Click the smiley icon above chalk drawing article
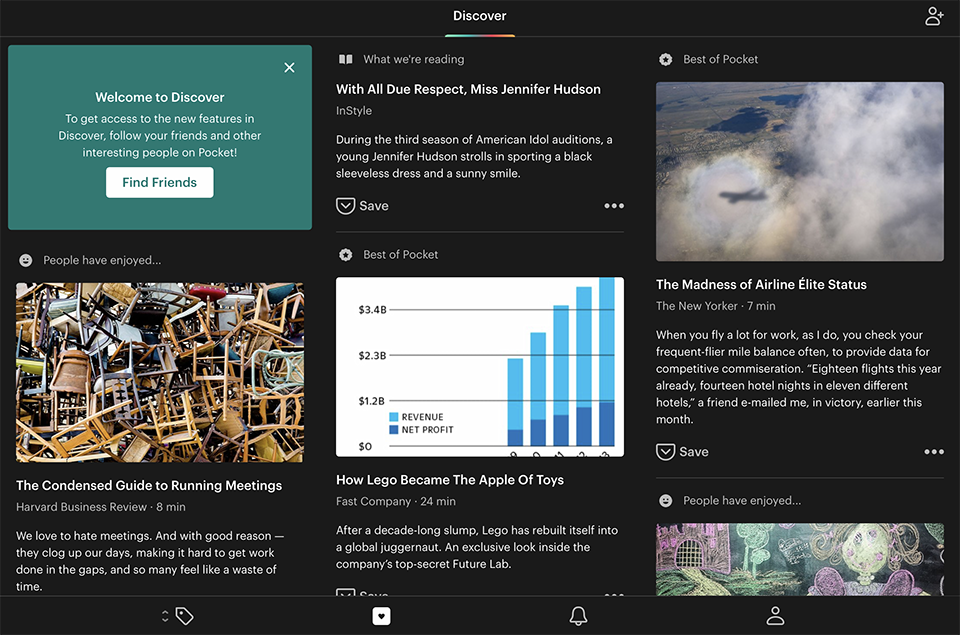The image size is (960, 635). (666, 501)
